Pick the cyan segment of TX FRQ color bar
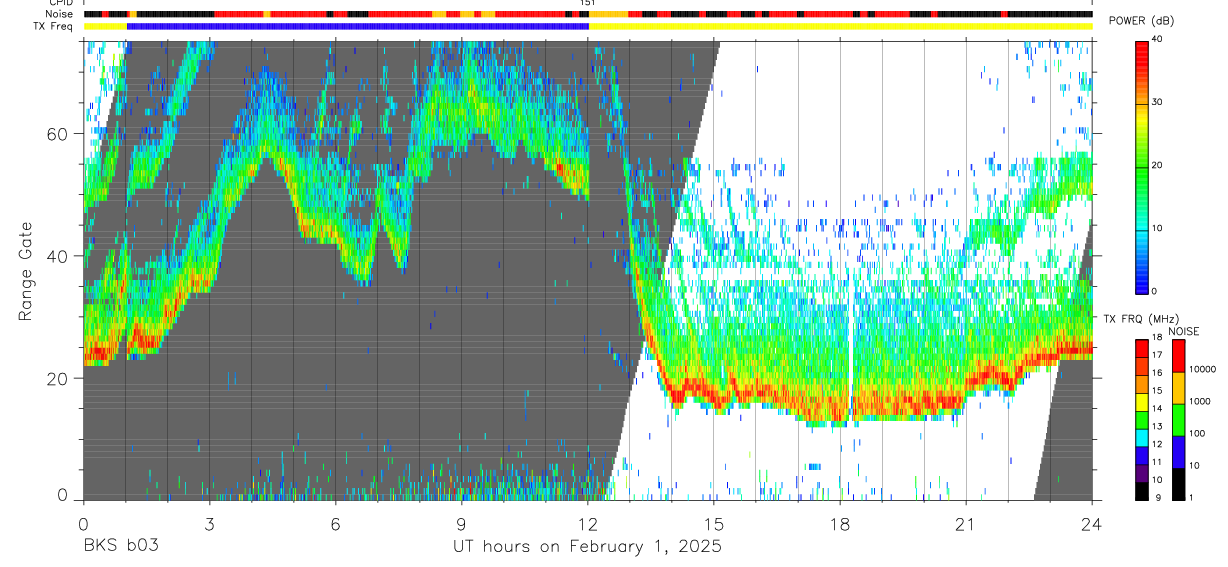Viewport: 1228px width, 567px height. coord(1141,437)
